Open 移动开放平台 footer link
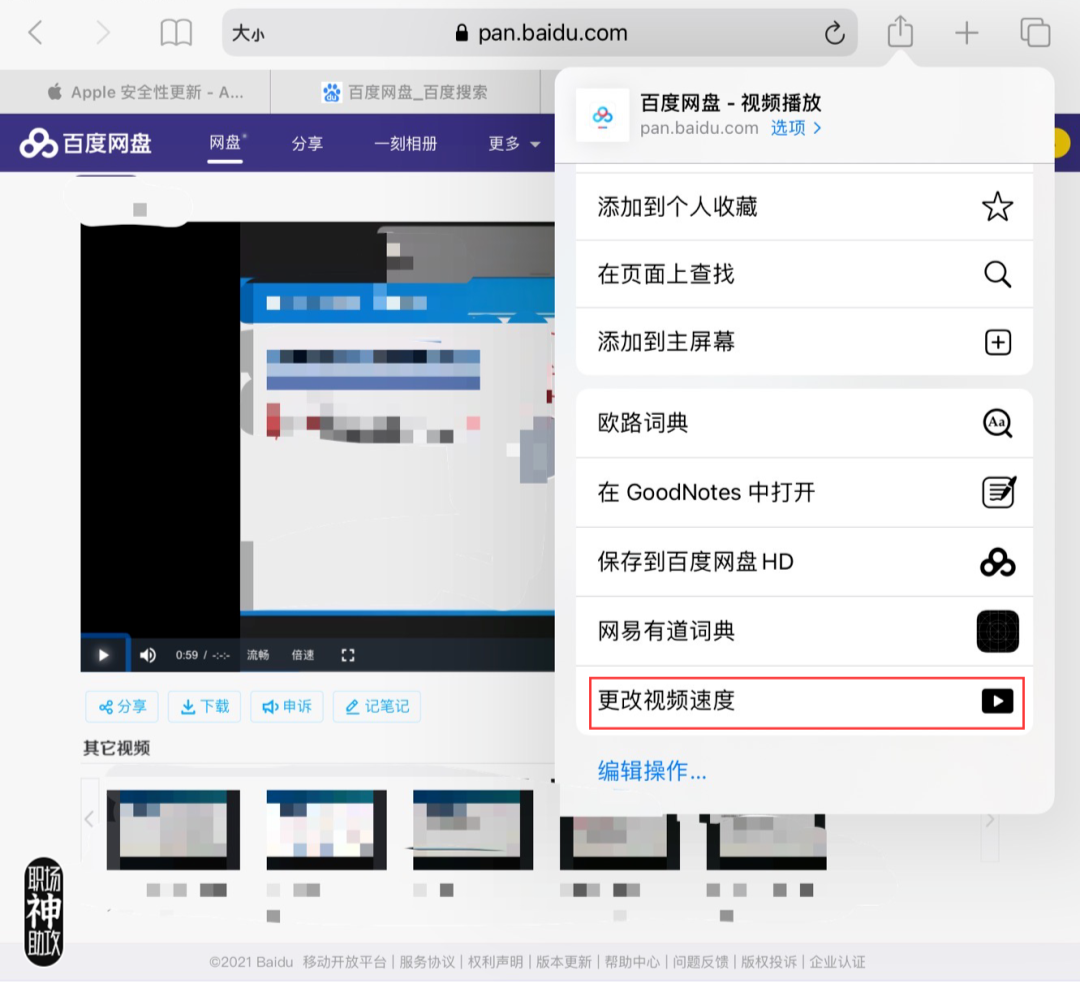The width and height of the screenshot is (1080, 987). tap(344, 962)
